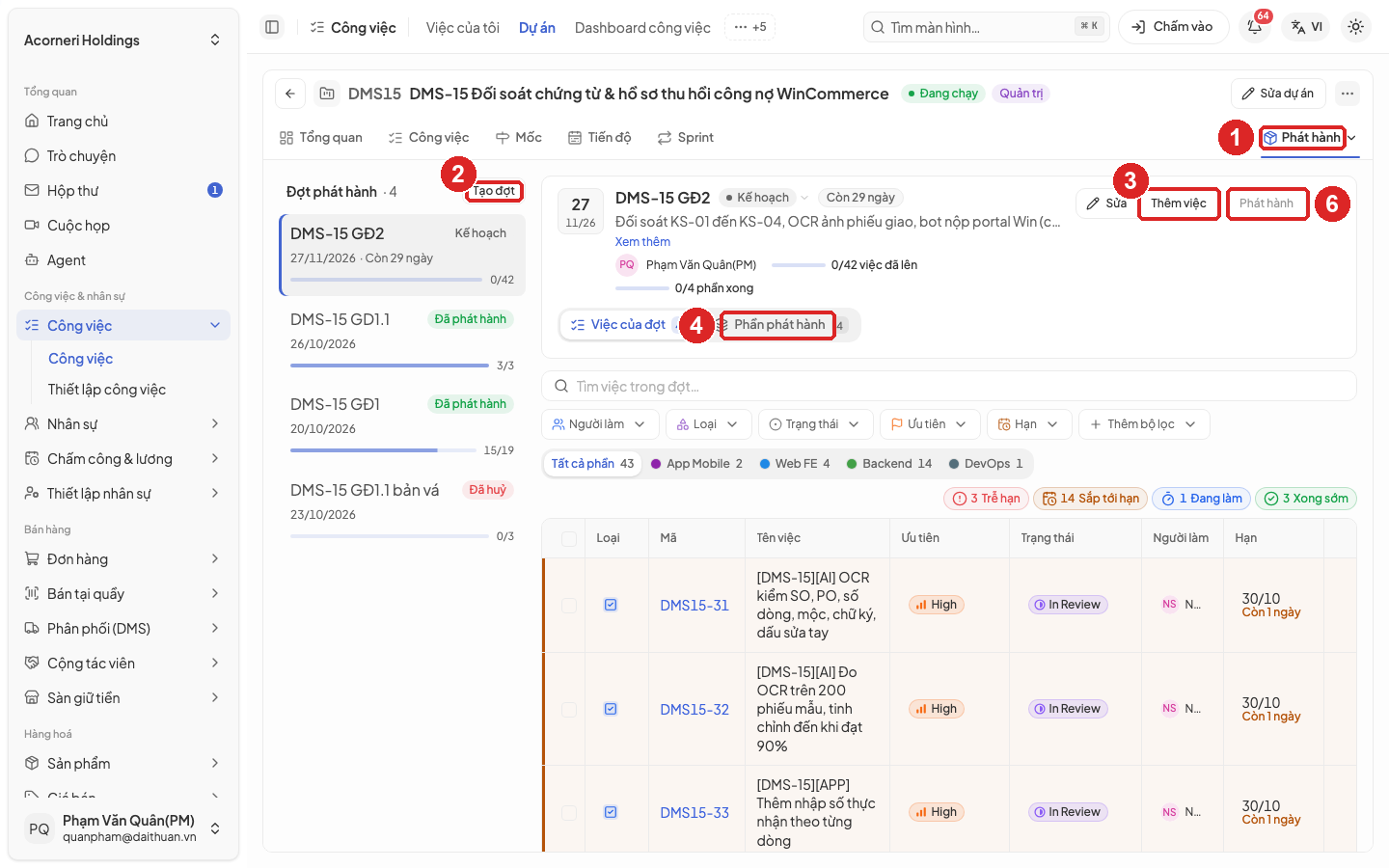The height and width of the screenshot is (868, 1389).
Task: Go back with the left arrow button
Action: coord(290,94)
